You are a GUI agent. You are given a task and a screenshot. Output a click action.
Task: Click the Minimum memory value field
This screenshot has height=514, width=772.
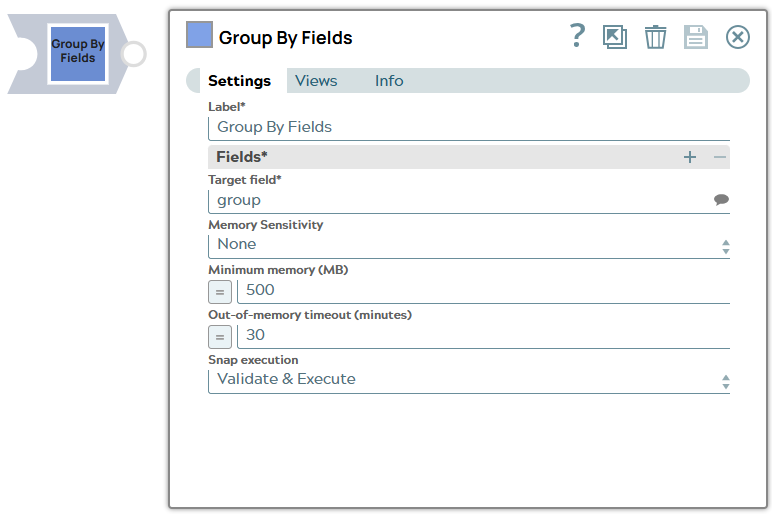tap(485, 290)
